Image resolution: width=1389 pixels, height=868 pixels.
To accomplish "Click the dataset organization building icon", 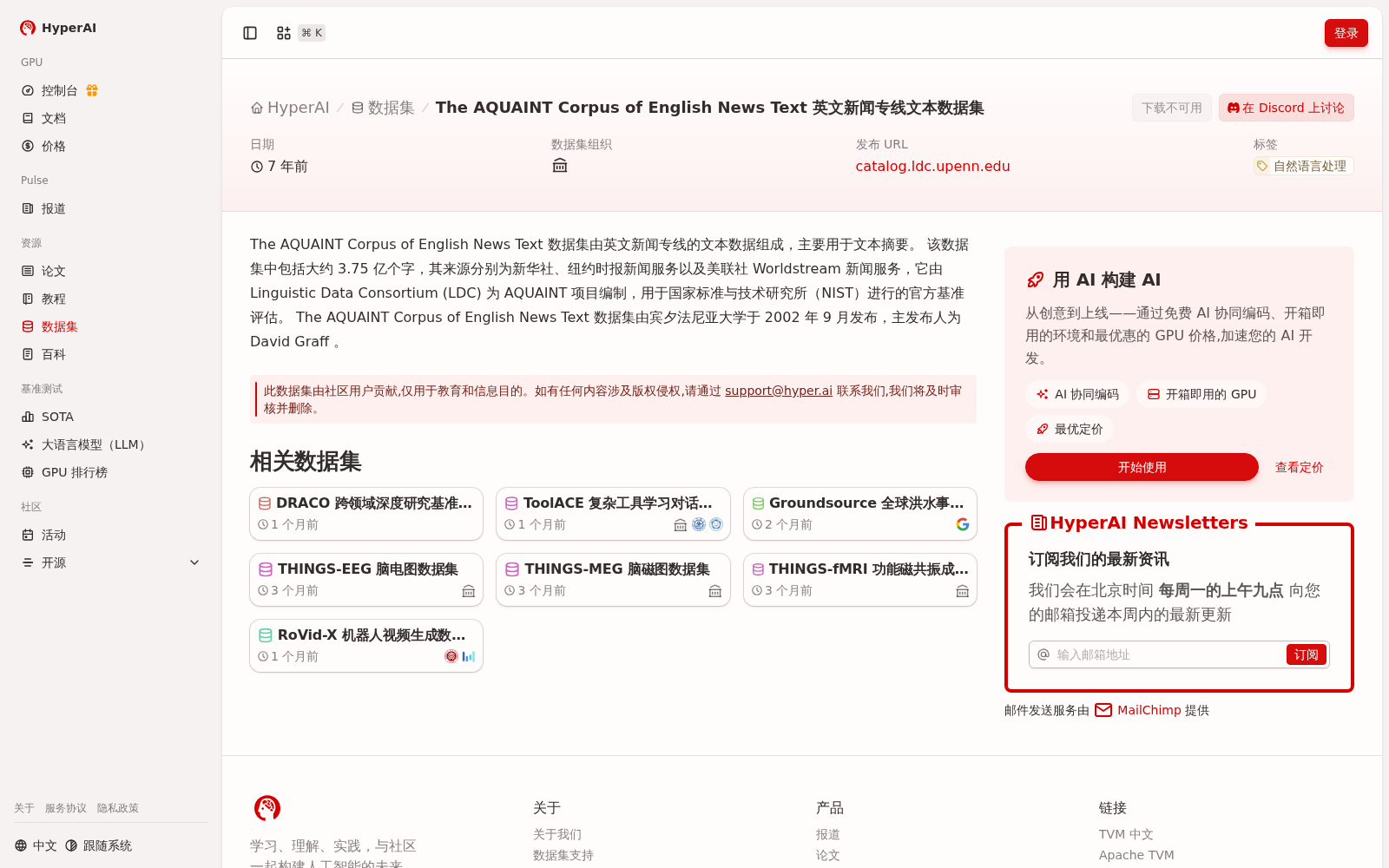I will point(560,166).
